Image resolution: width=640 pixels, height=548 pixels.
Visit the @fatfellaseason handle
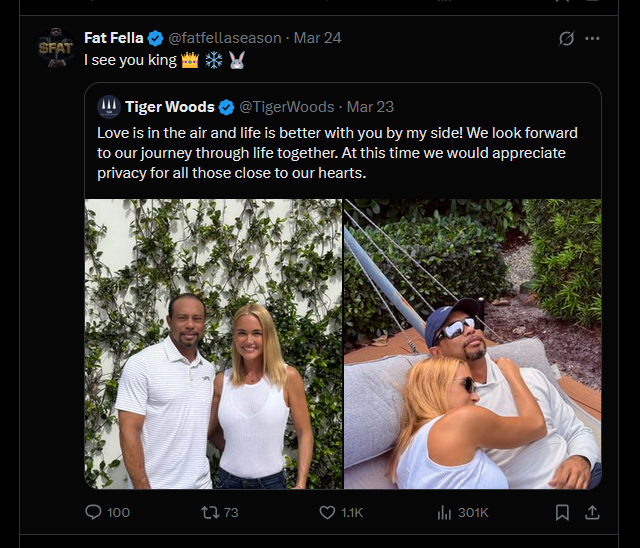(225, 38)
